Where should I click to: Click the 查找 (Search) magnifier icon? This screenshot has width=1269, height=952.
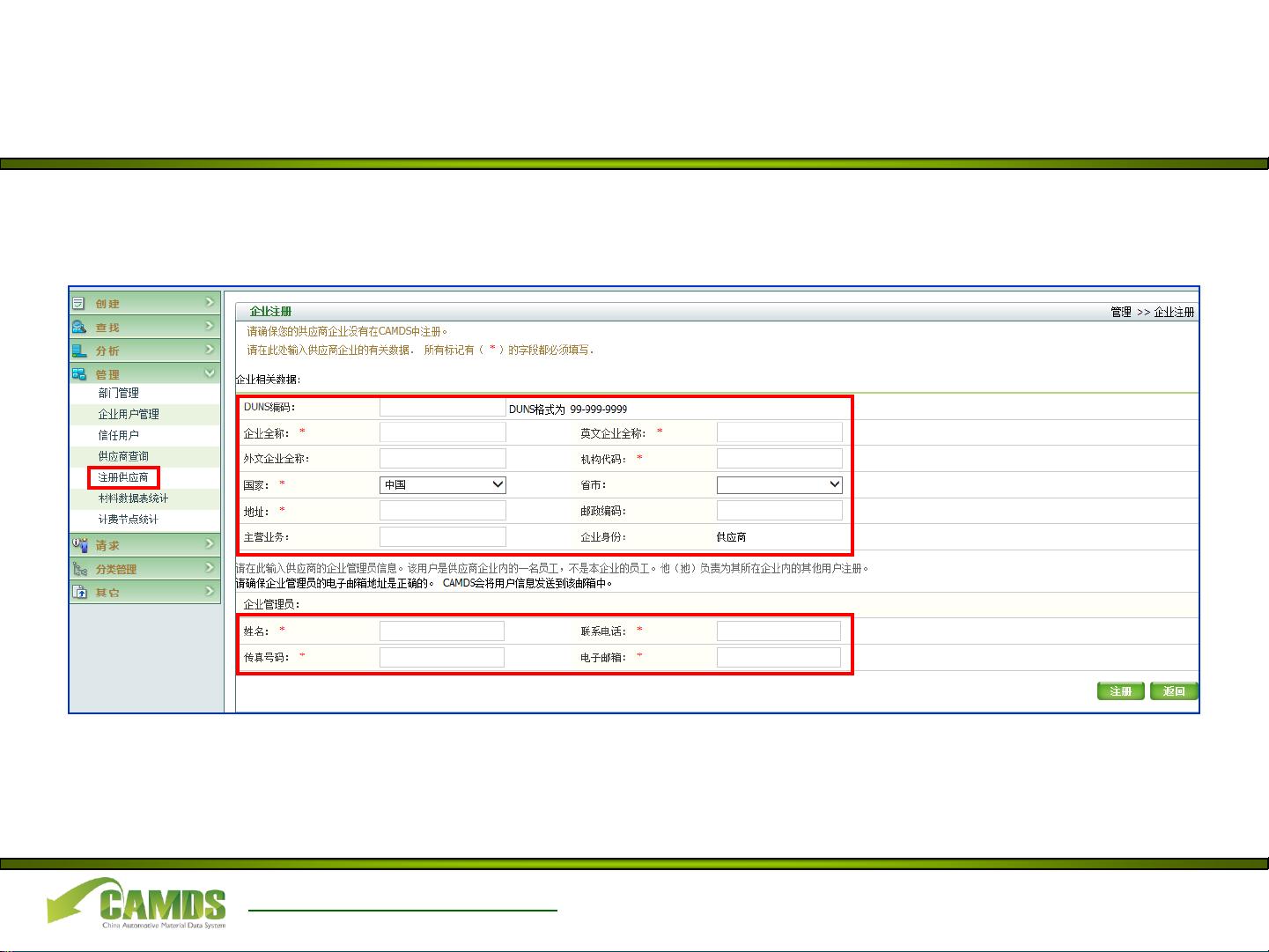(x=79, y=327)
